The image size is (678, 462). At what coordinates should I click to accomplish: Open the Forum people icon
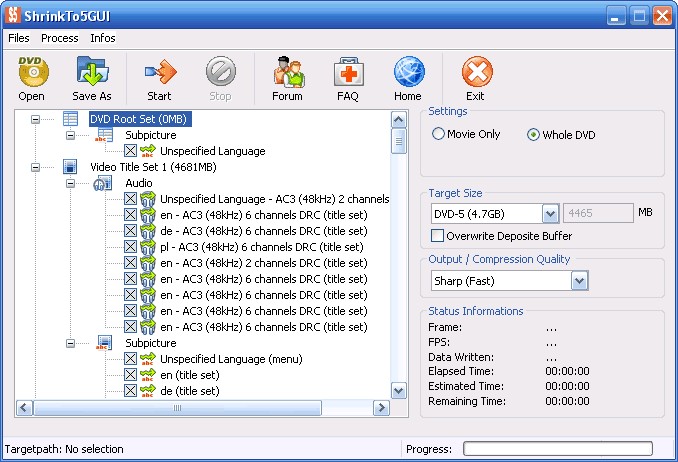pos(288,71)
